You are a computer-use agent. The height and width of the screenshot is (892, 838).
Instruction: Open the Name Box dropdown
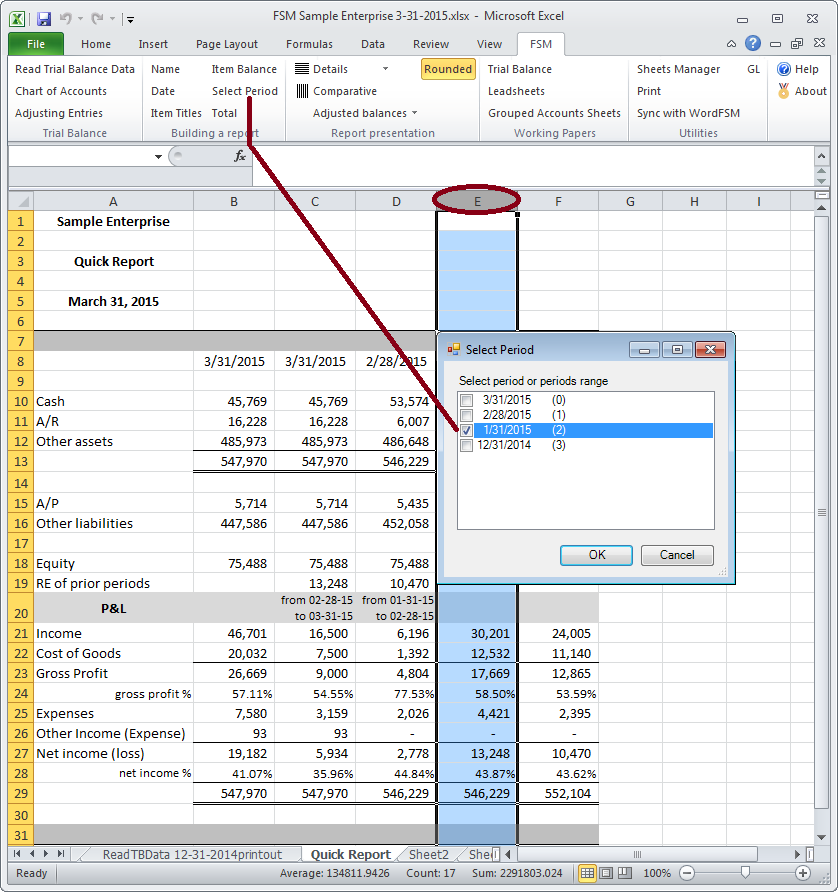point(158,157)
